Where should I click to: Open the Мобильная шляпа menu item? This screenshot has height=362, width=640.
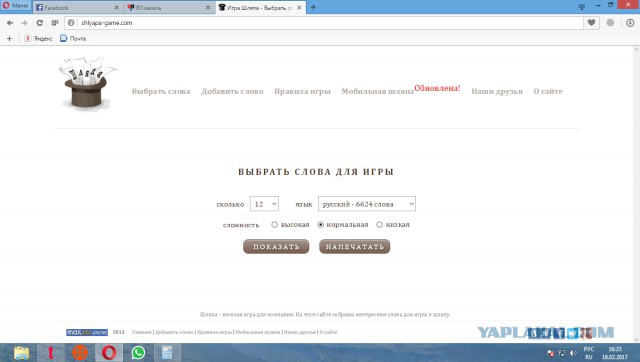(378, 91)
